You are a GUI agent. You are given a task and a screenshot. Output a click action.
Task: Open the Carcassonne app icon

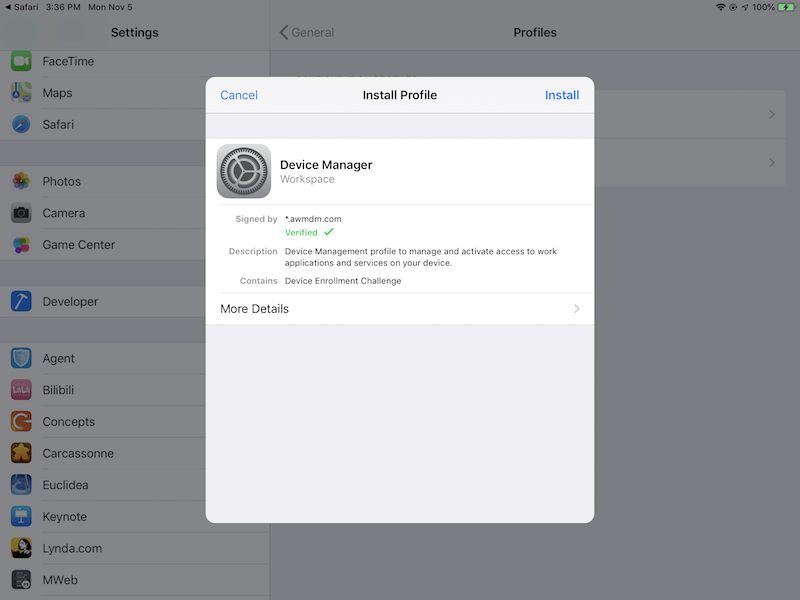pyautogui.click(x=21, y=453)
